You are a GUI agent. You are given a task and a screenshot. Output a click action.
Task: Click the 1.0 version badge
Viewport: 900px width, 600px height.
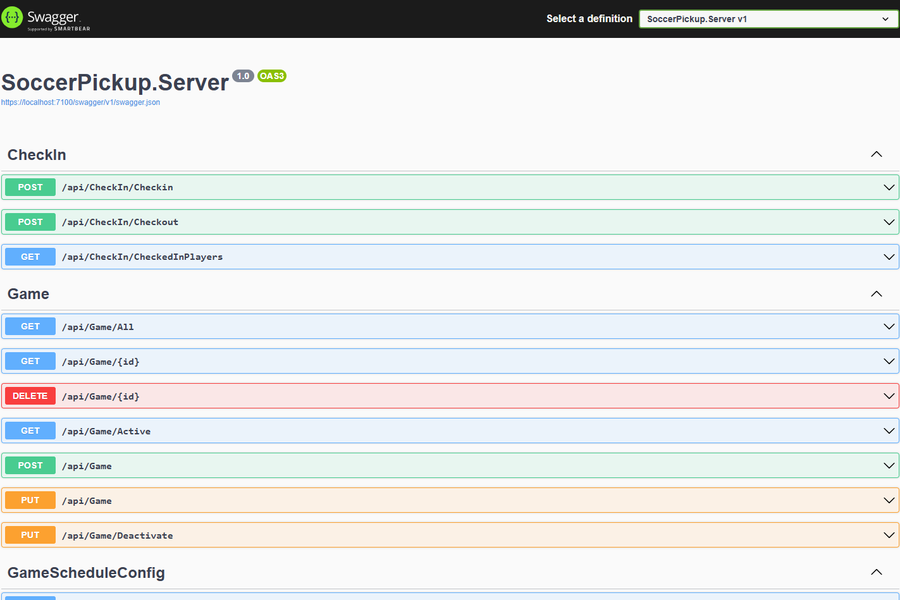click(x=243, y=76)
